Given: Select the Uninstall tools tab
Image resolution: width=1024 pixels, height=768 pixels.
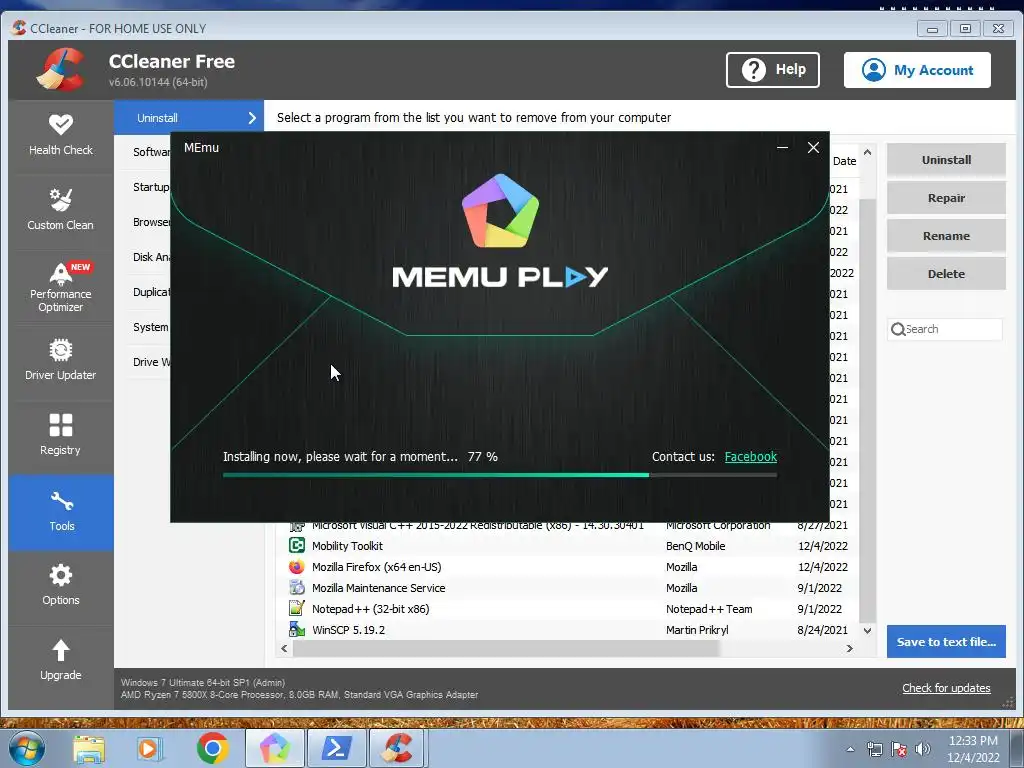Looking at the screenshot, I should coord(189,118).
